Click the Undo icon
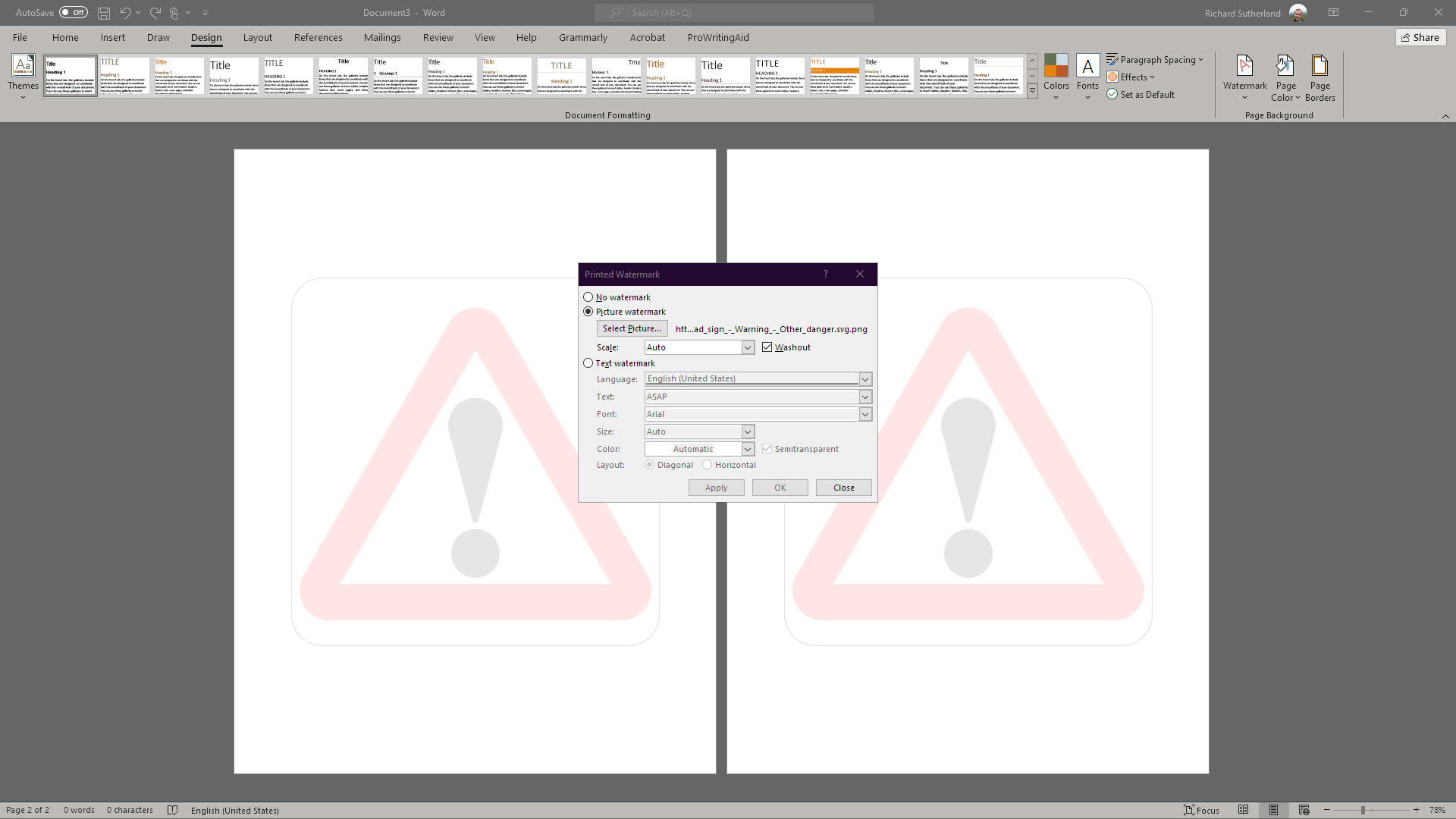 point(124,12)
